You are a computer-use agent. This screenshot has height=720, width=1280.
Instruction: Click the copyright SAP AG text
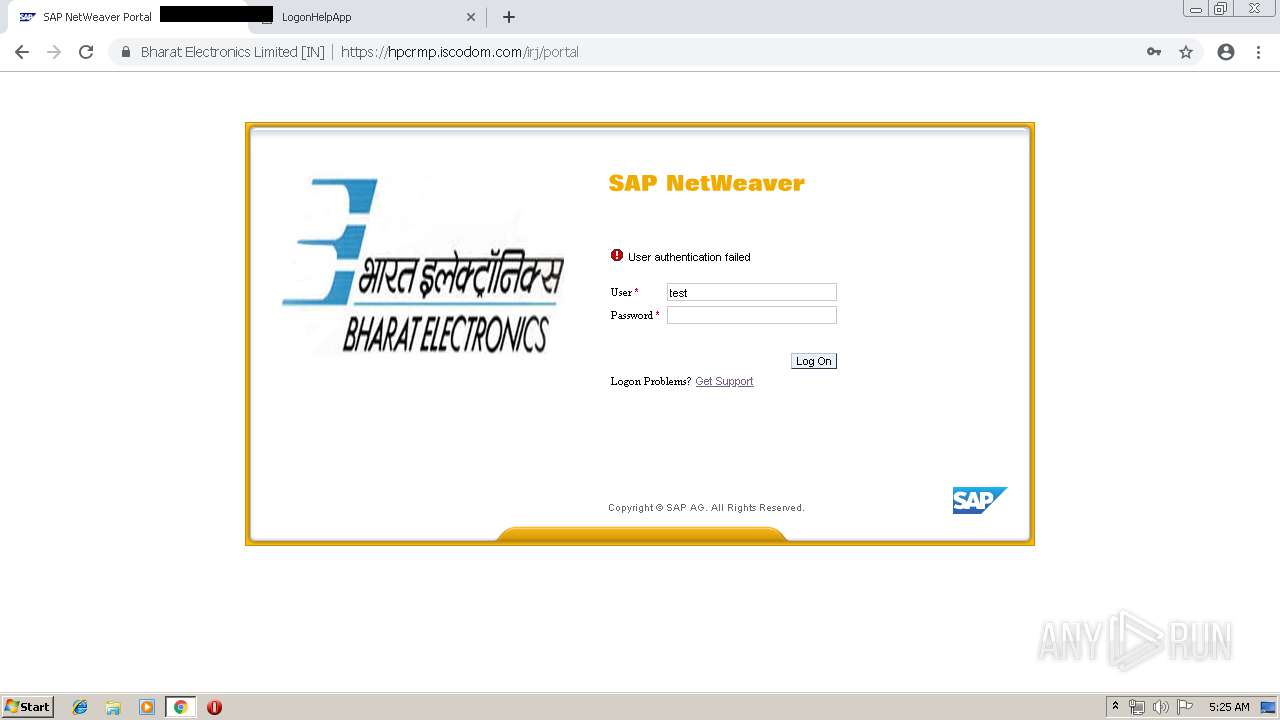click(x=706, y=508)
